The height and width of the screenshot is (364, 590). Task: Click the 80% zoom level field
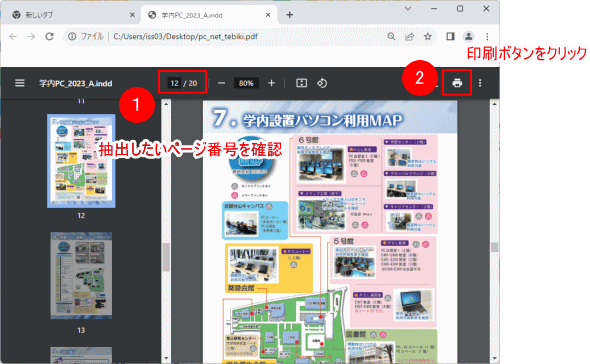tap(246, 83)
